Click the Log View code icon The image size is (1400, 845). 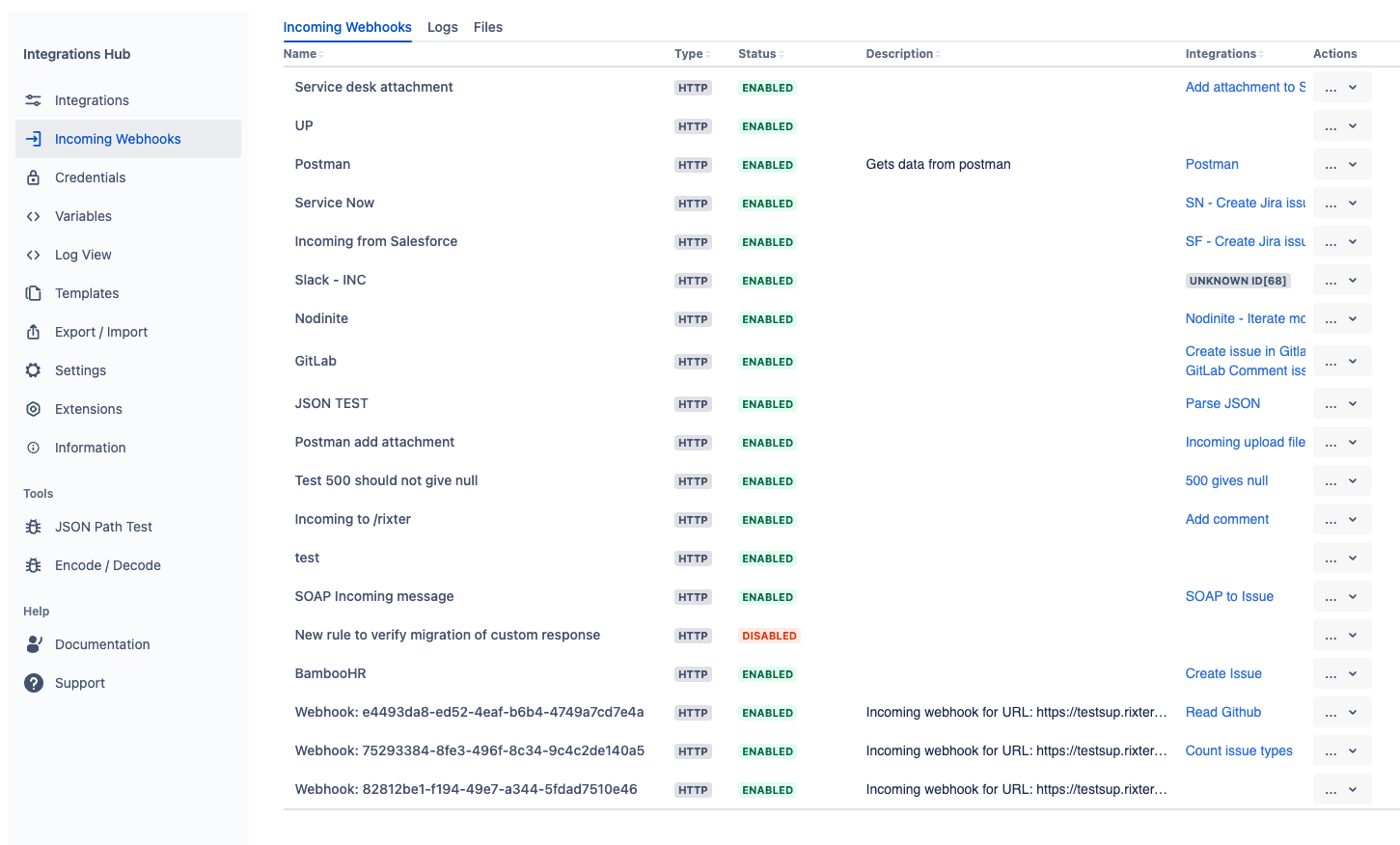click(x=34, y=255)
